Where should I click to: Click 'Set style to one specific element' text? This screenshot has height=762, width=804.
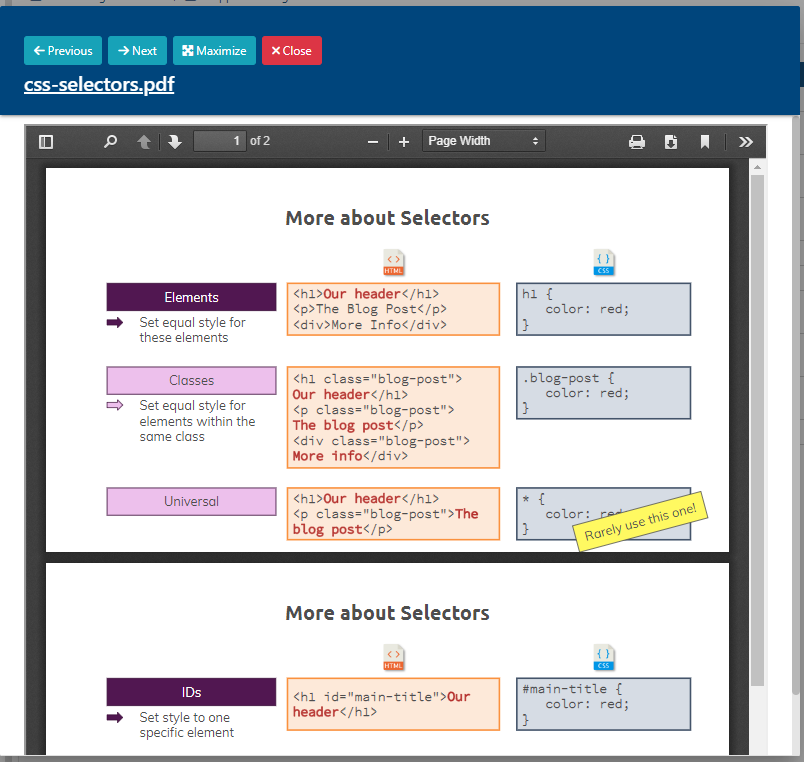[x=187, y=725]
